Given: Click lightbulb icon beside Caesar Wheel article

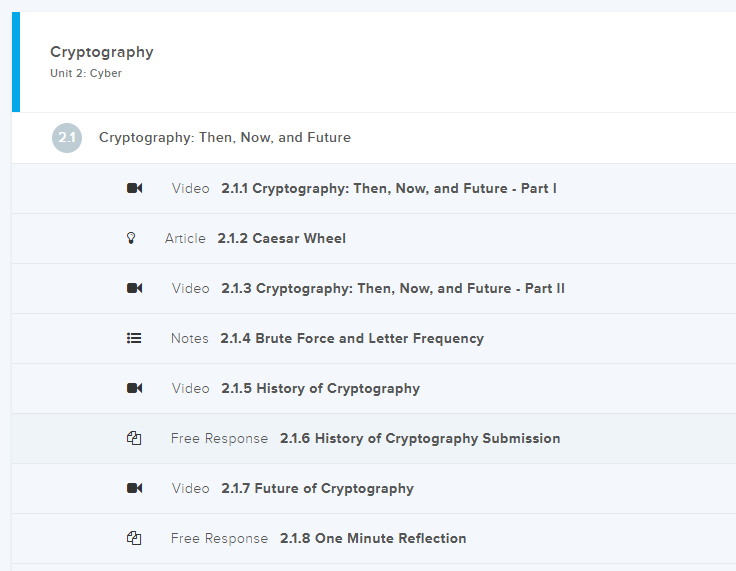Looking at the screenshot, I should tap(130, 238).
